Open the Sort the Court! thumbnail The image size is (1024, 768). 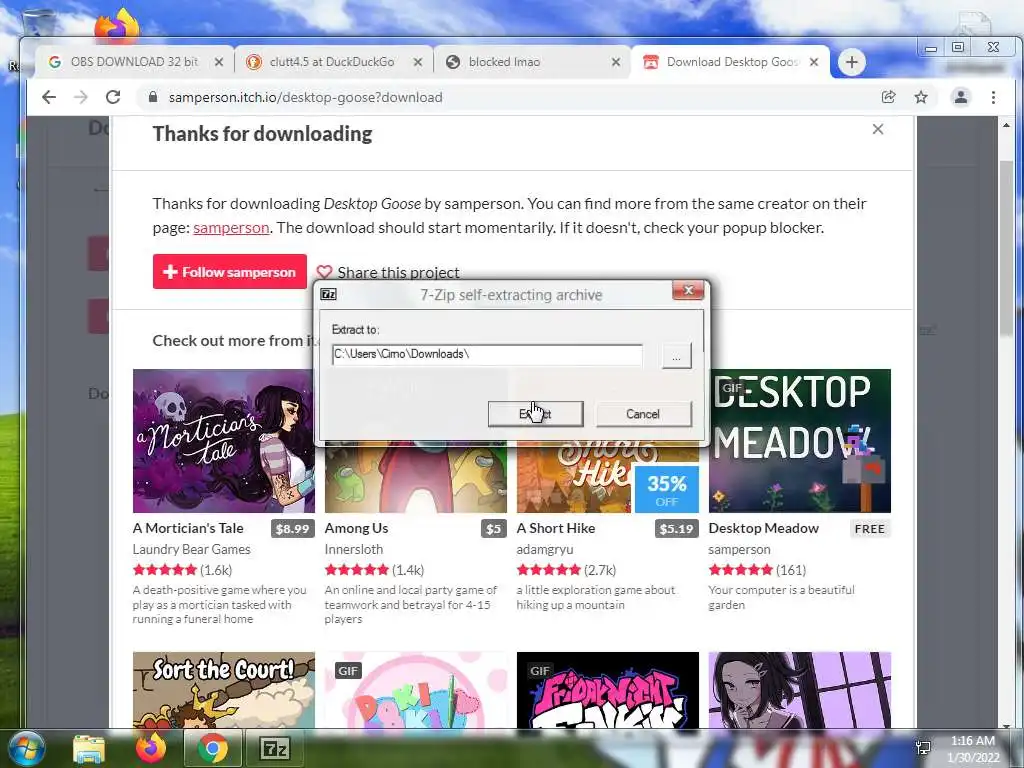point(224,690)
